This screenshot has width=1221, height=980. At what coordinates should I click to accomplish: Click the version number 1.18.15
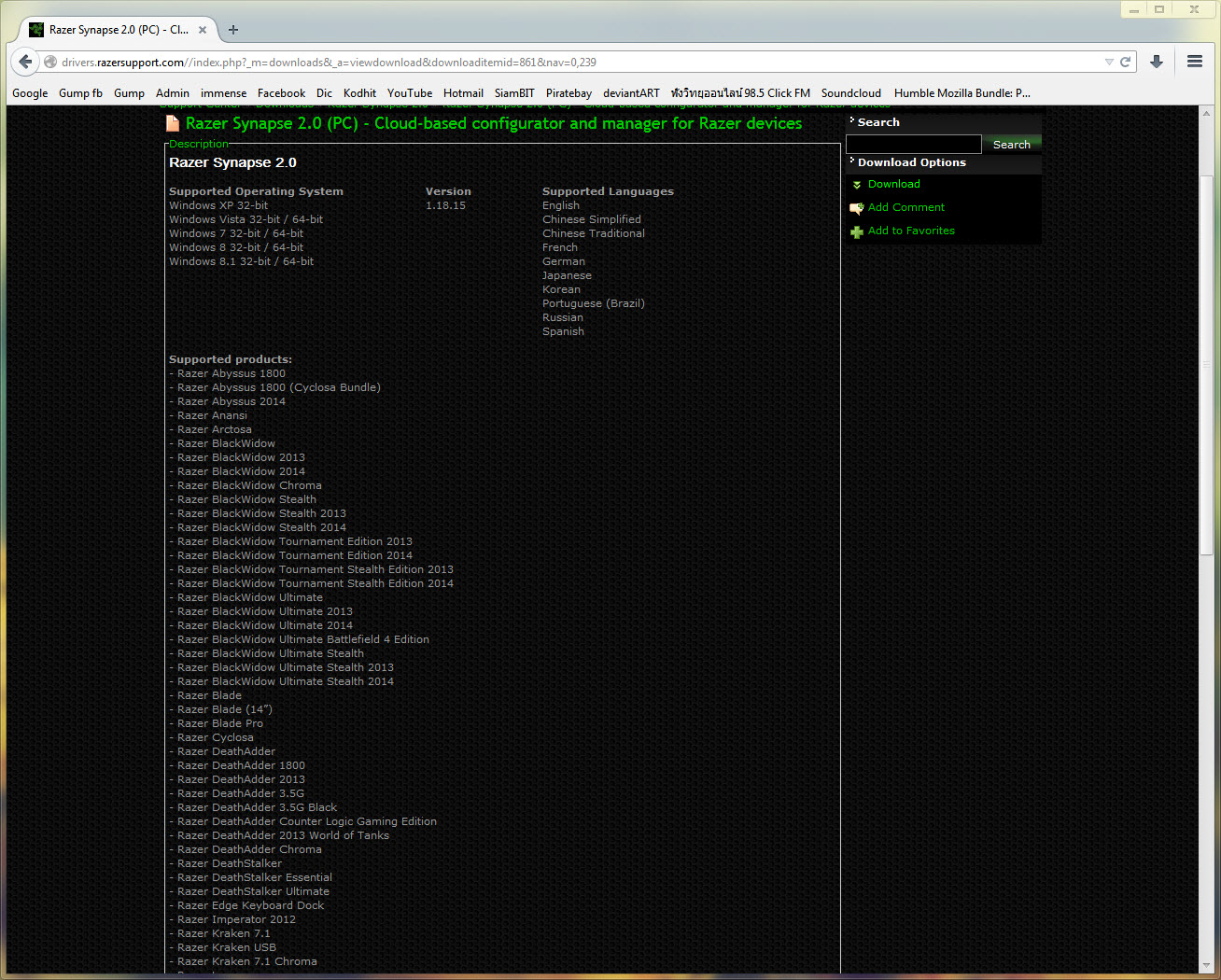445,205
